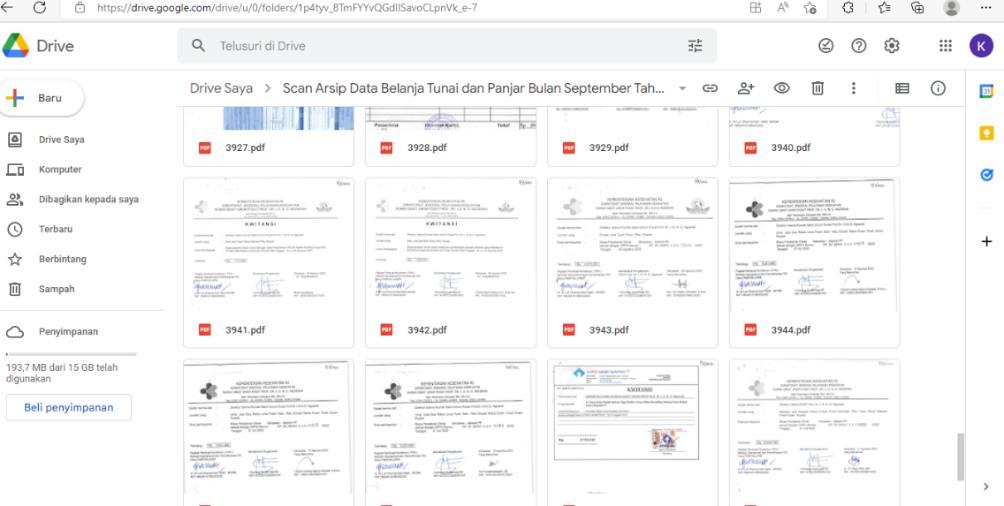Open browser profile avatar icon

tap(951, 8)
